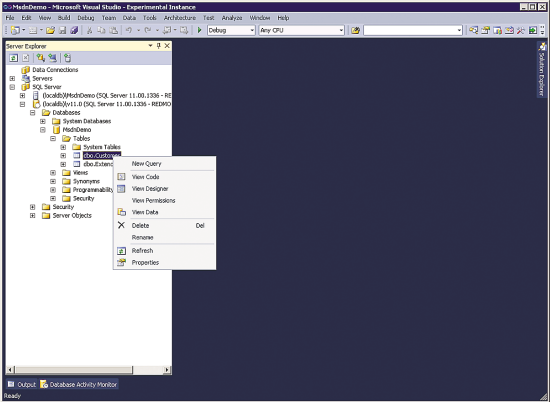Expand the System Databases folder
The height and width of the screenshot is (402, 550).
click(x=43, y=121)
